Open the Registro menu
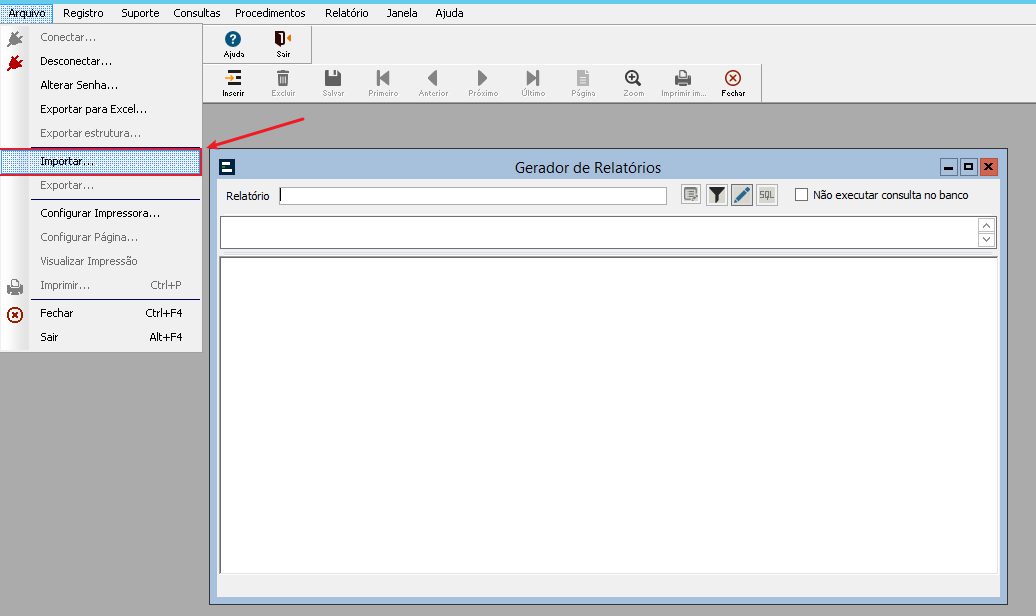Viewport: 1036px width, 616px height. tap(83, 13)
